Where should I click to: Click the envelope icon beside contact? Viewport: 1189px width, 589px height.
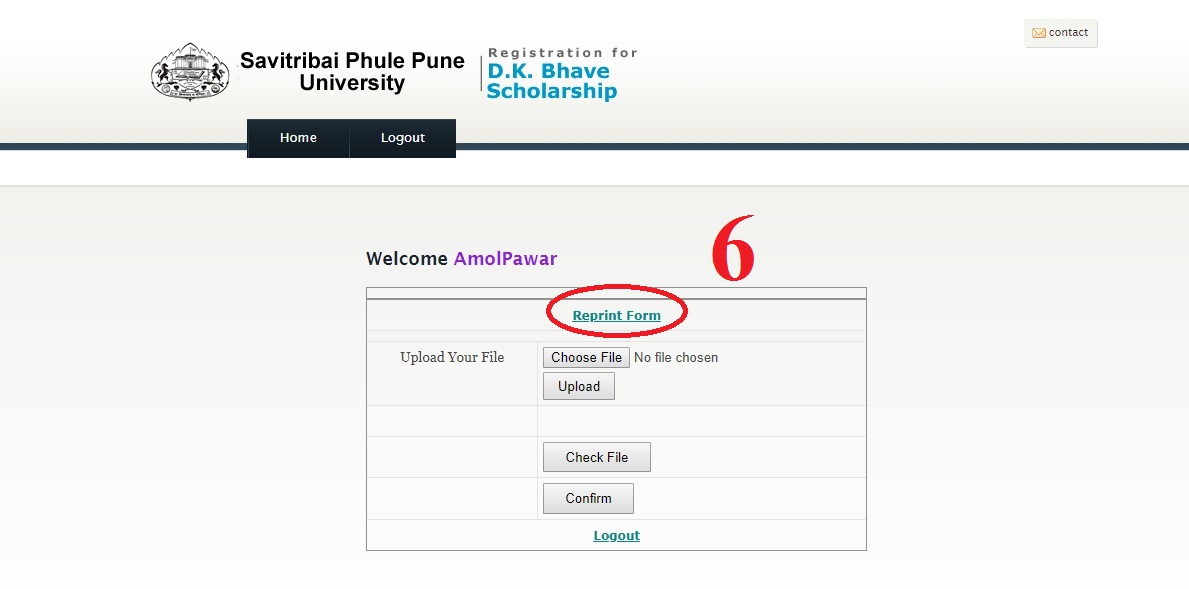click(1039, 33)
